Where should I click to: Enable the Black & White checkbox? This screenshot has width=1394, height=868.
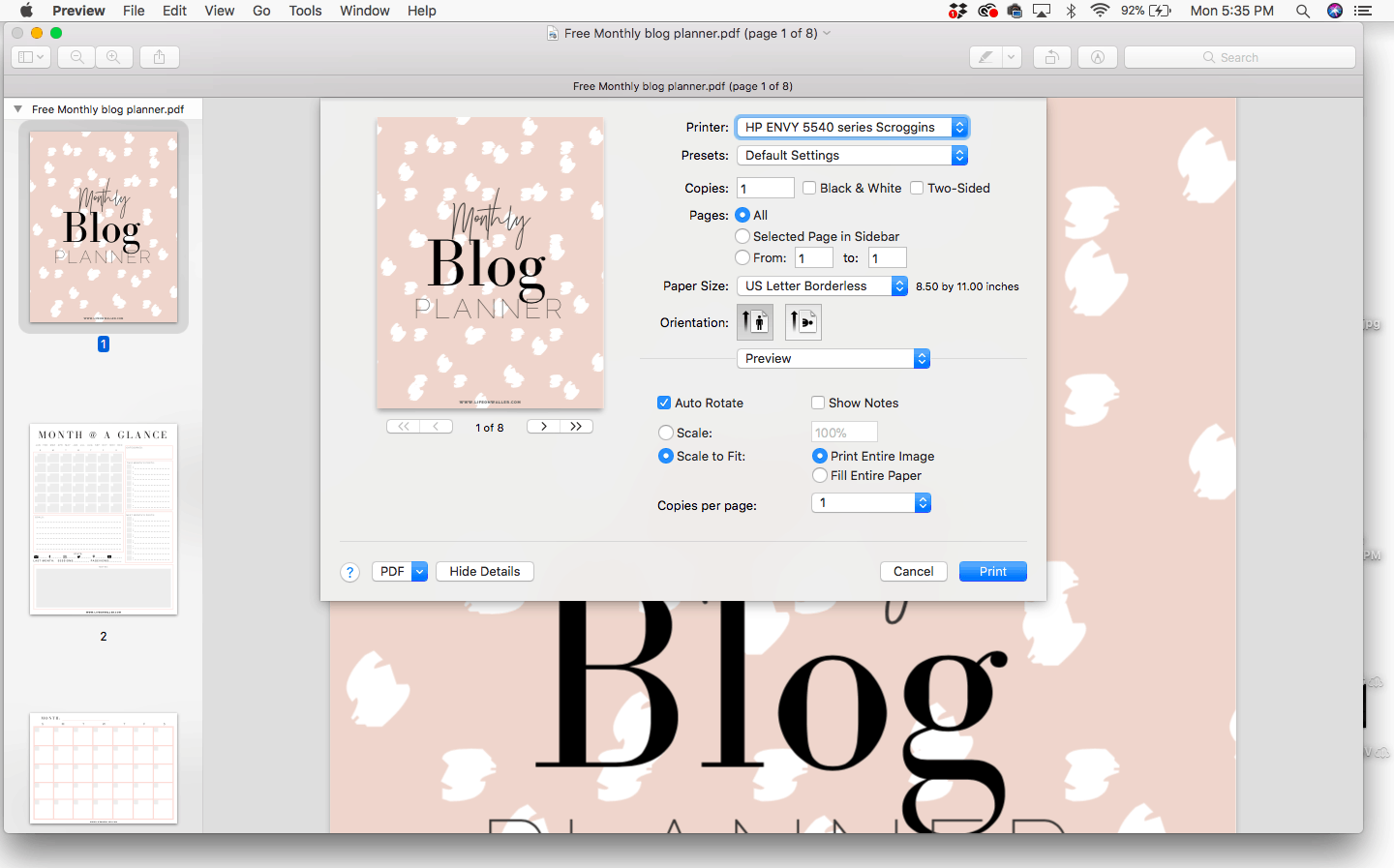(809, 189)
